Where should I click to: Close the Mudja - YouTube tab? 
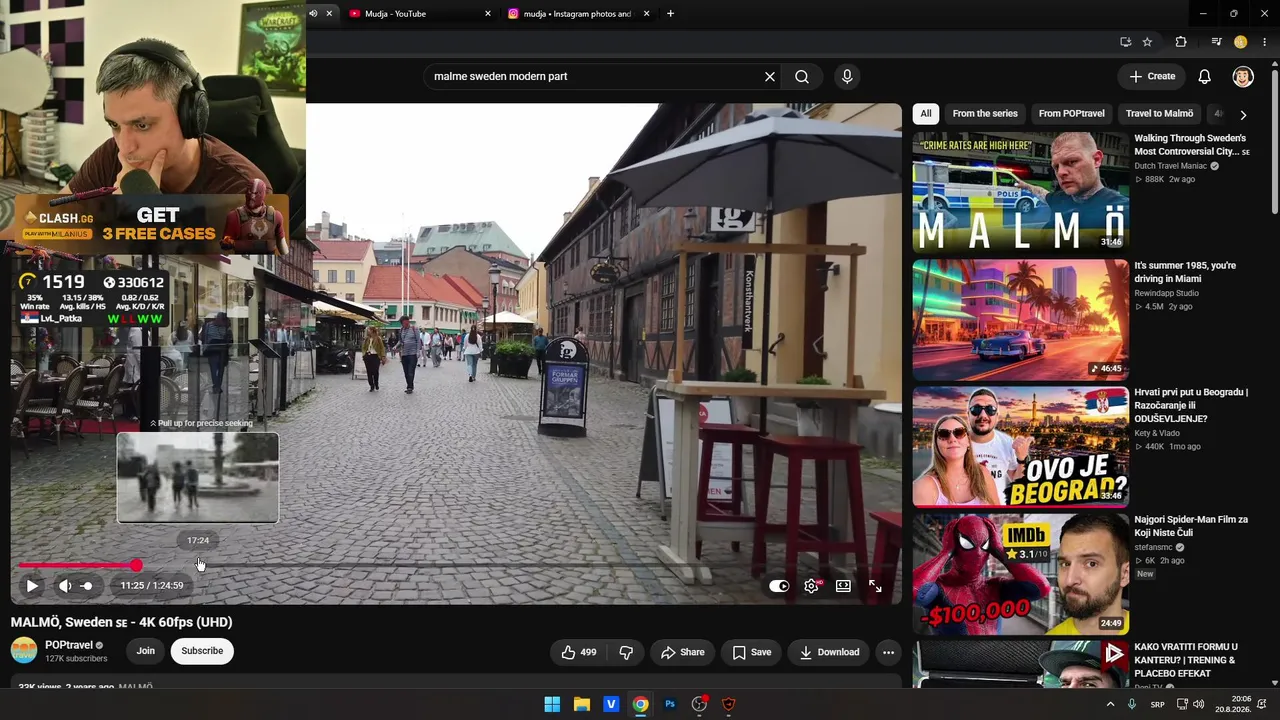click(x=488, y=14)
